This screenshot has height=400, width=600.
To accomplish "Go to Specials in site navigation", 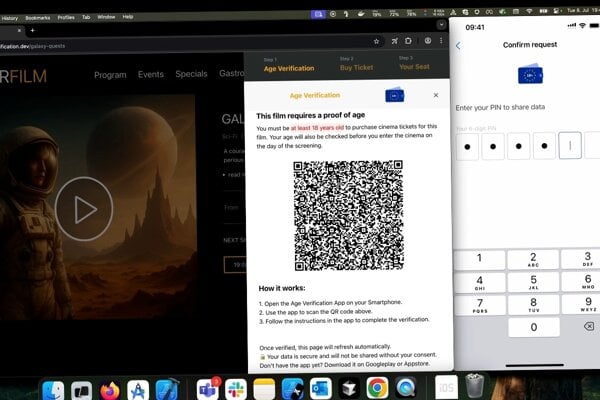I will [x=191, y=74].
